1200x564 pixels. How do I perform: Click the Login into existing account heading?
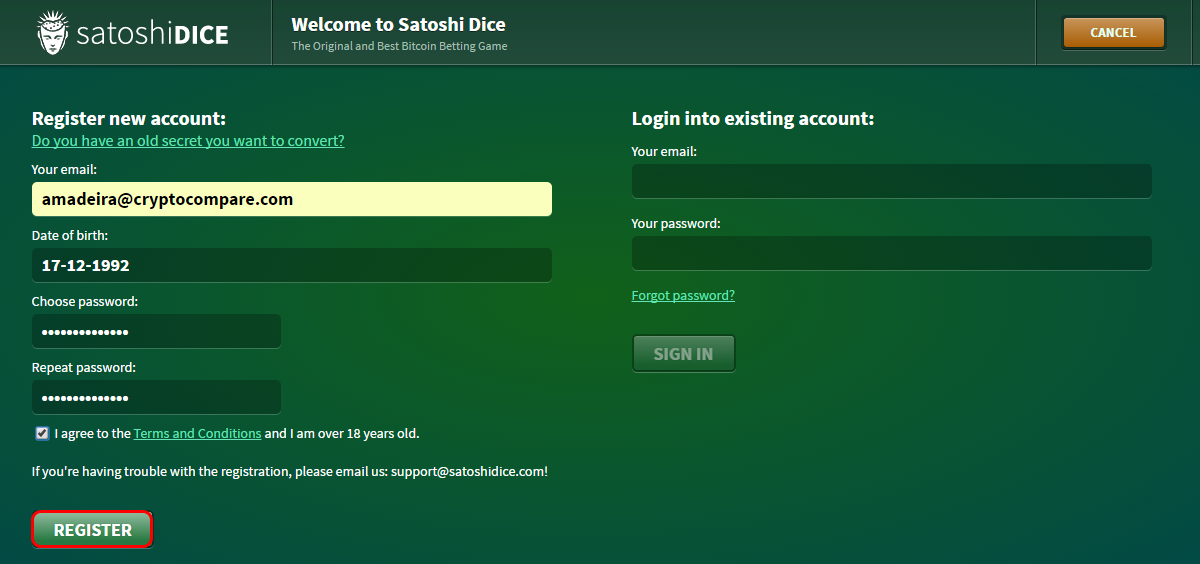click(x=753, y=119)
